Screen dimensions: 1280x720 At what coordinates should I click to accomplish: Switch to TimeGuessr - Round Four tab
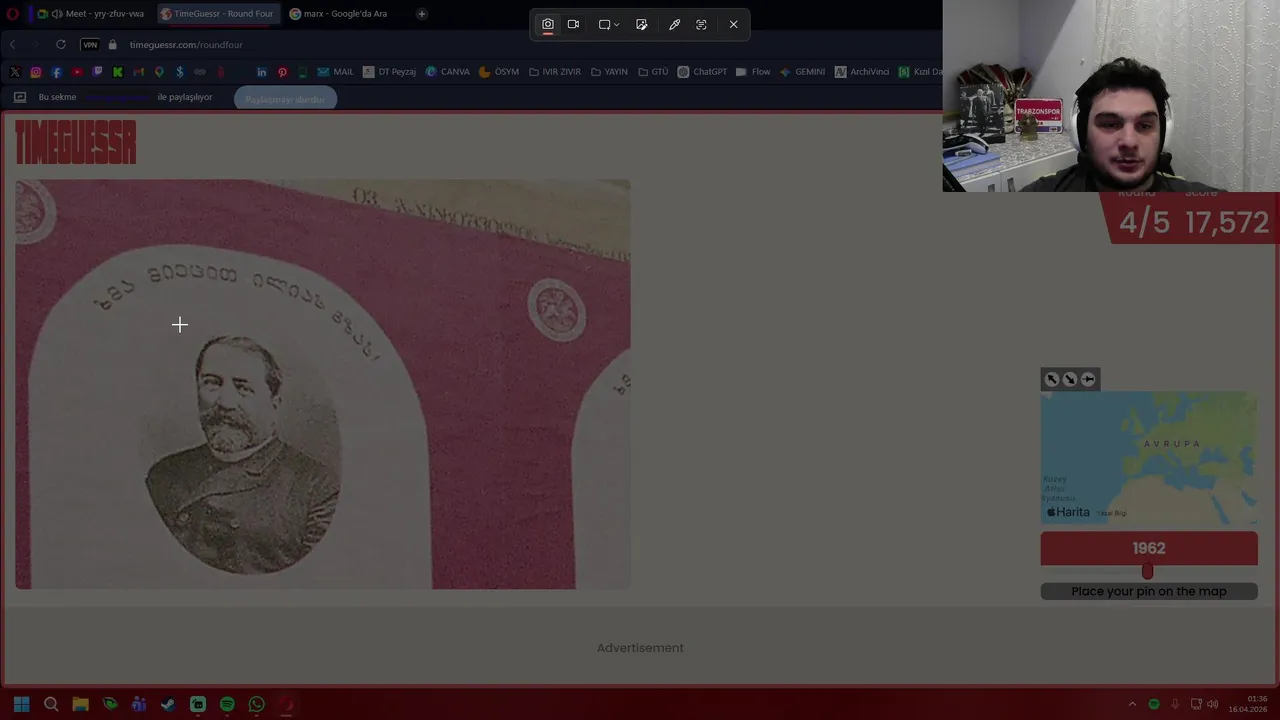click(x=217, y=14)
